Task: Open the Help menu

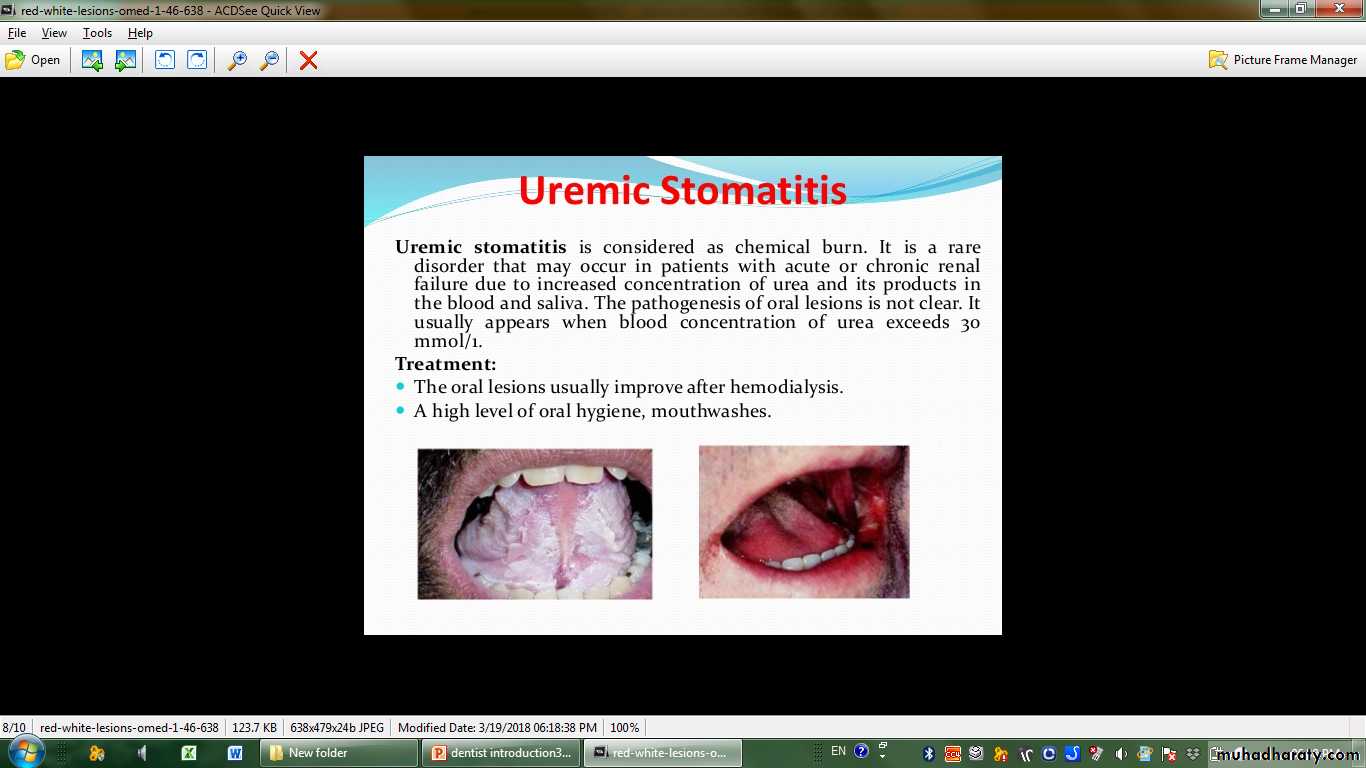Action: point(140,33)
